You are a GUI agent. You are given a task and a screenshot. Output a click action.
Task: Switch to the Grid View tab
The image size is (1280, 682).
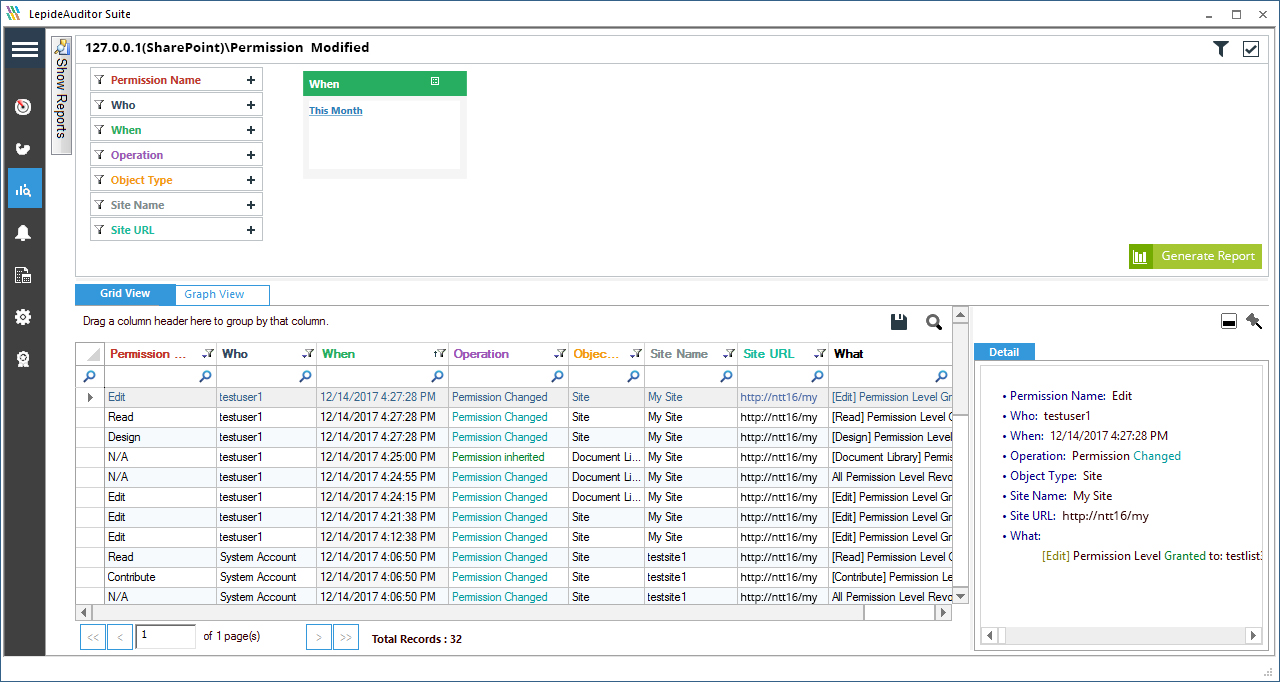click(125, 294)
